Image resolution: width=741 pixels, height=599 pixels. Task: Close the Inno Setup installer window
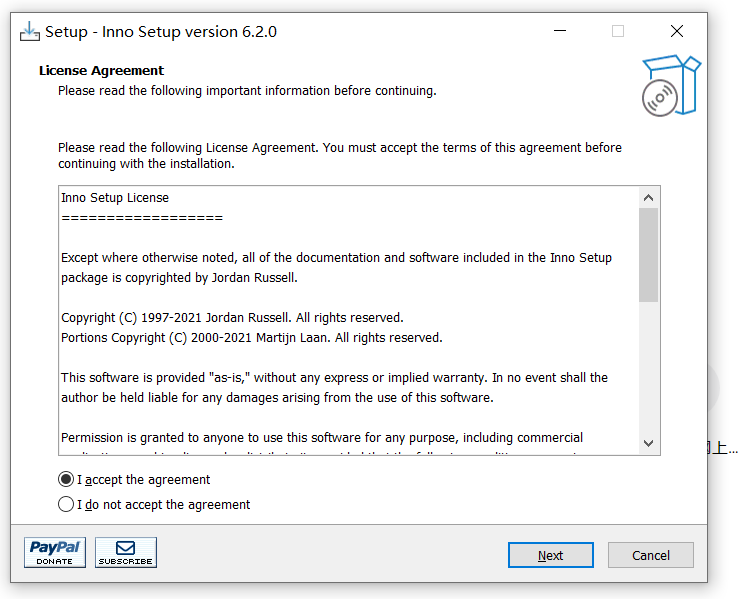click(x=677, y=31)
